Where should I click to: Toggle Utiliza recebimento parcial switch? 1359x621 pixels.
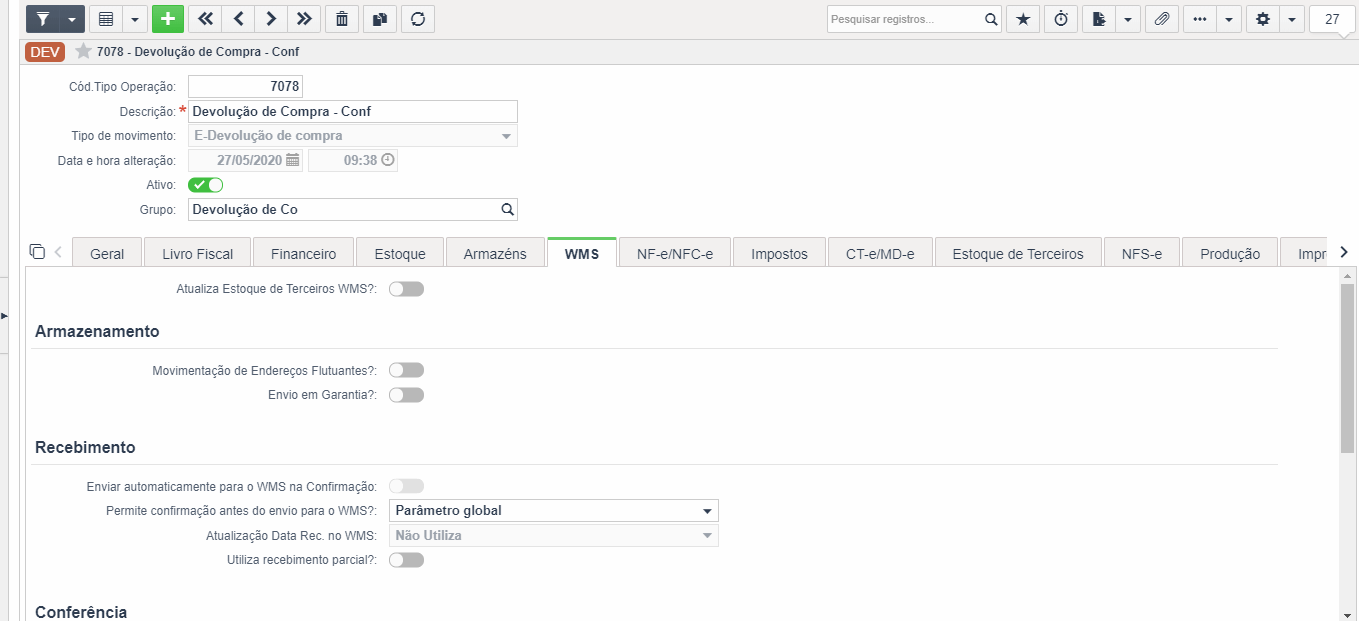(406, 560)
